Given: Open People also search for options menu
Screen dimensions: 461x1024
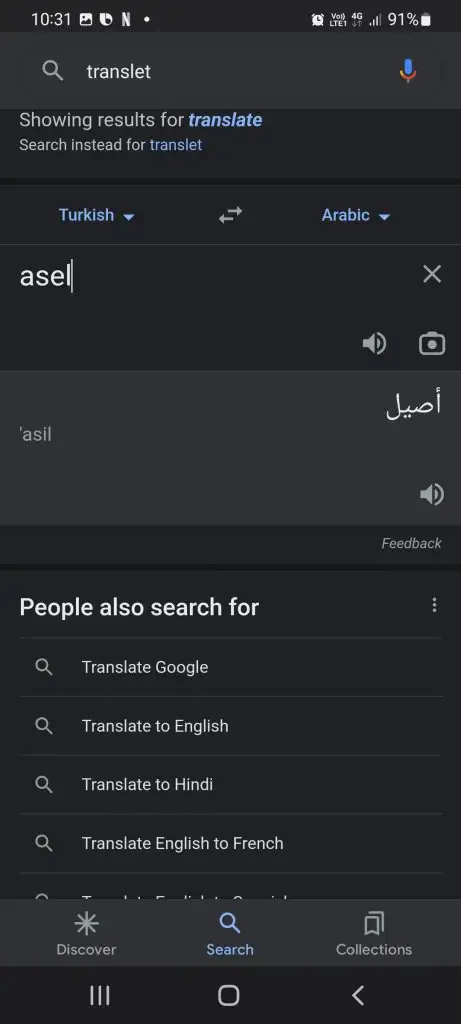Looking at the screenshot, I should (434, 605).
